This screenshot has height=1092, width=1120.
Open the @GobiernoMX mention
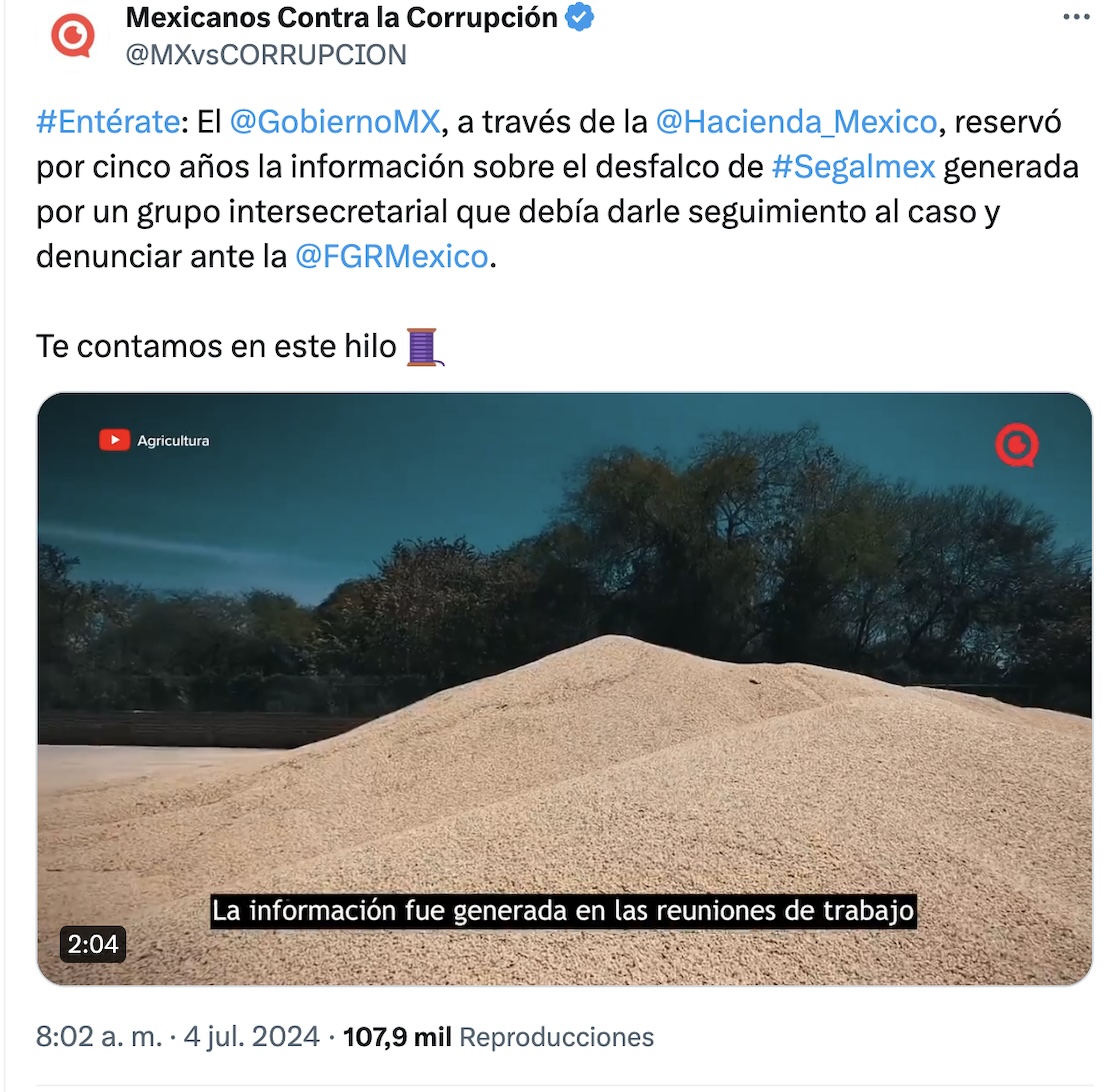[x=335, y=122]
